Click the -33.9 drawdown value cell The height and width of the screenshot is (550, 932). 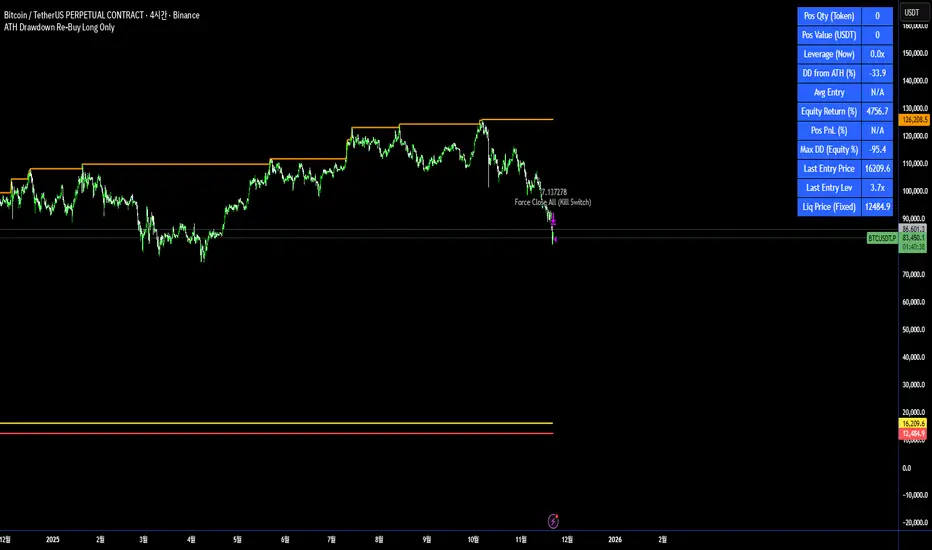click(877, 73)
